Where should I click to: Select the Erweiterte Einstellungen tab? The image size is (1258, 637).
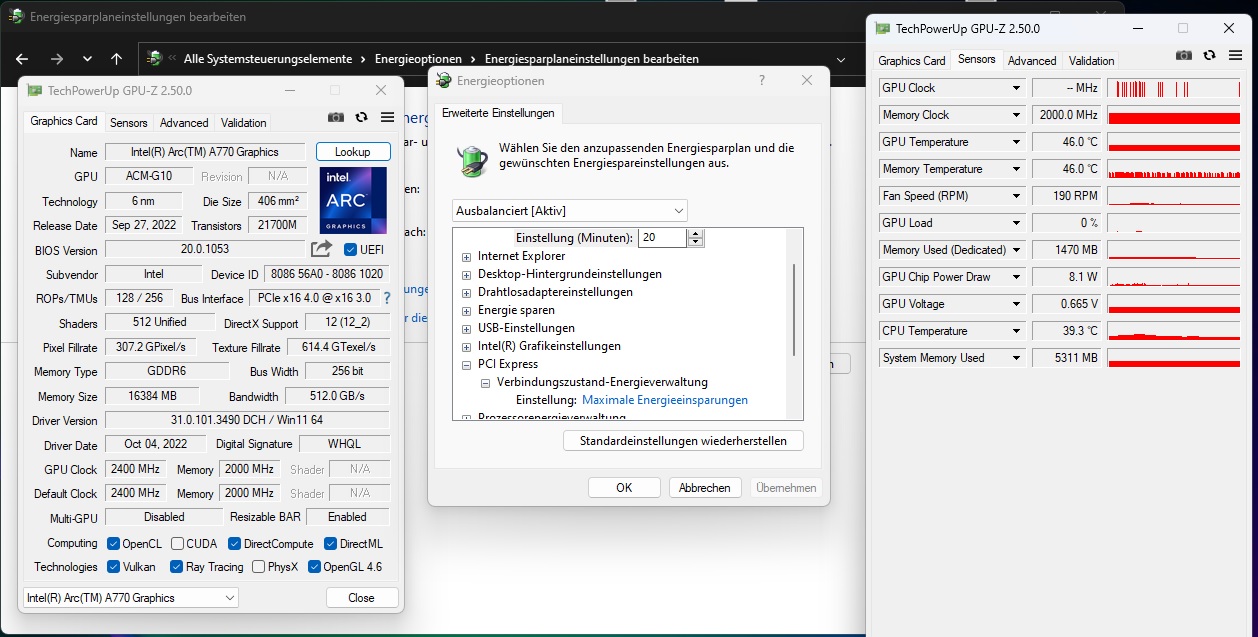pyautogui.click(x=498, y=113)
